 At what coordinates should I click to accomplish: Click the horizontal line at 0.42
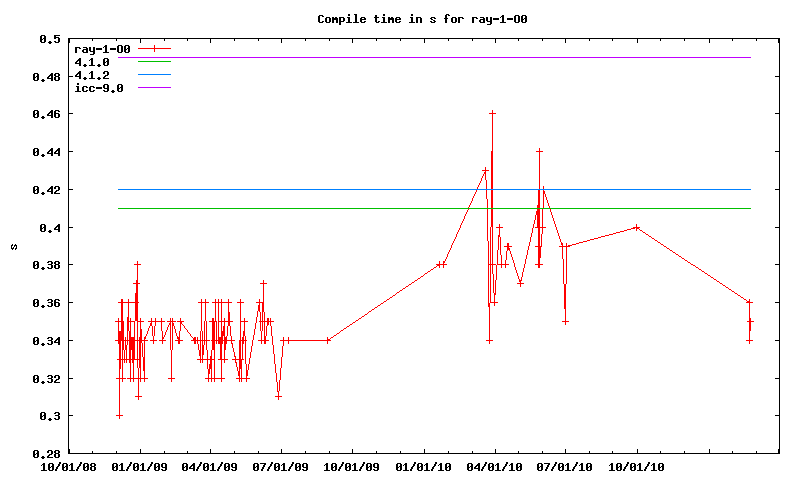300,190
